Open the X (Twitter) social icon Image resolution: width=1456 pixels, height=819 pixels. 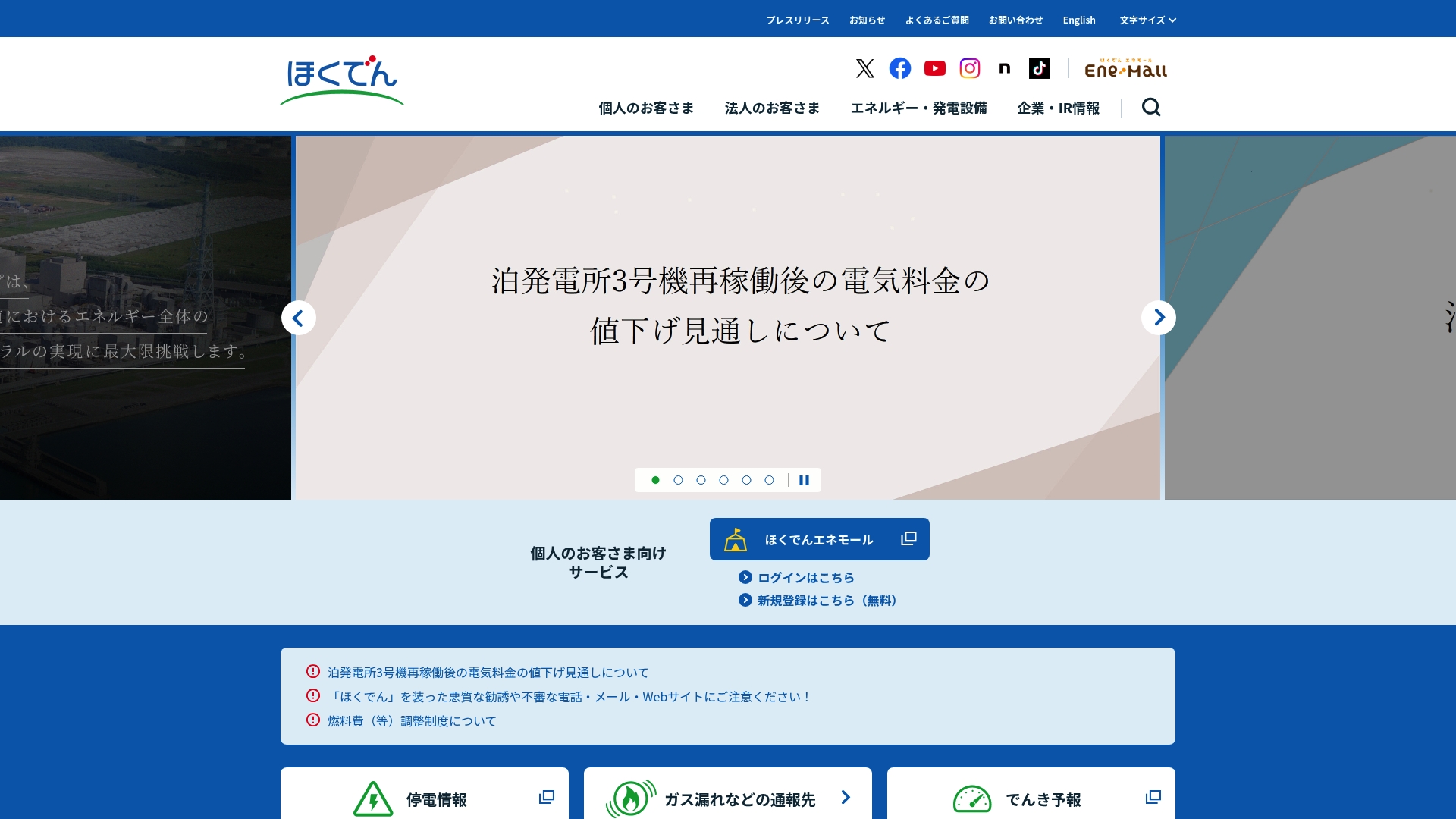[x=864, y=68]
